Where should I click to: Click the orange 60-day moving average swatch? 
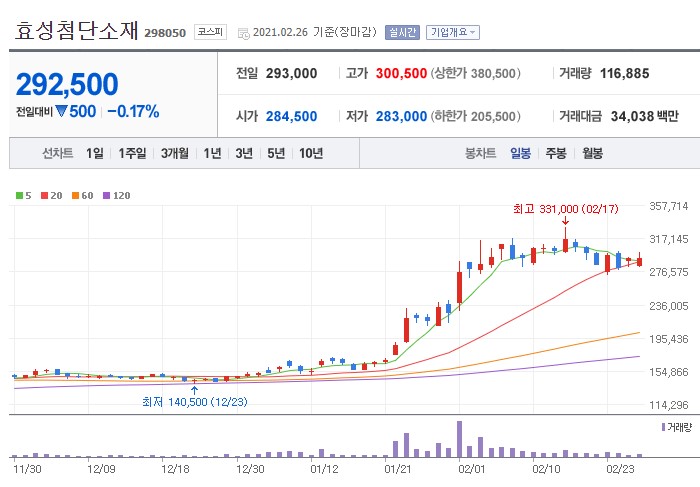point(75,196)
